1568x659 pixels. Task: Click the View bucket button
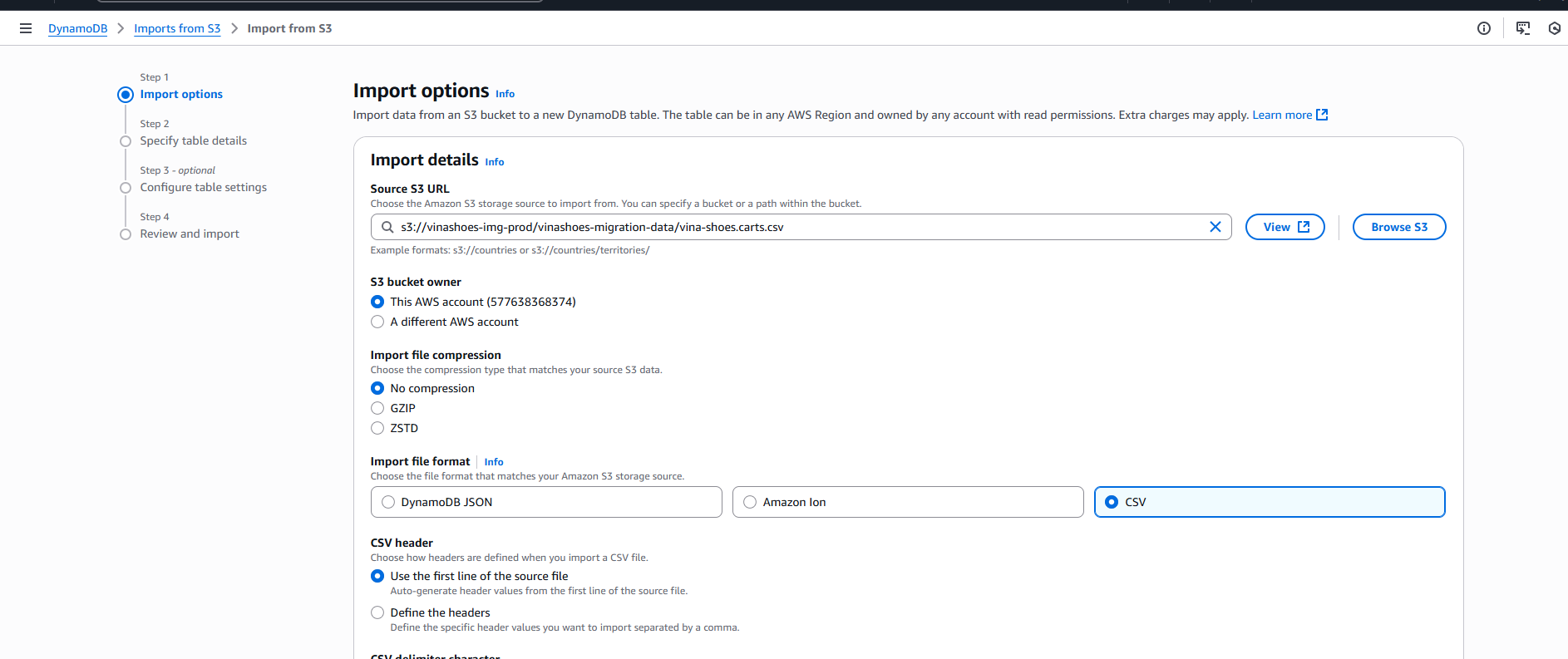tap(1284, 227)
